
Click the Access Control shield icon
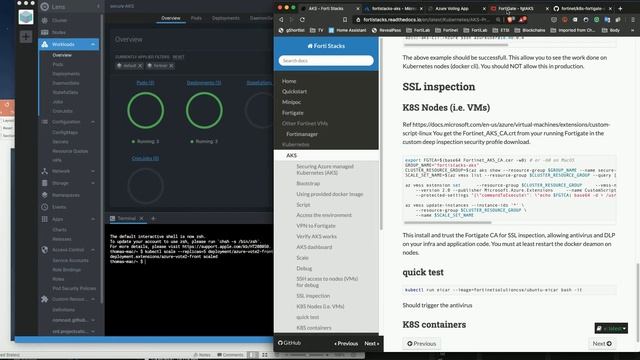44,249
